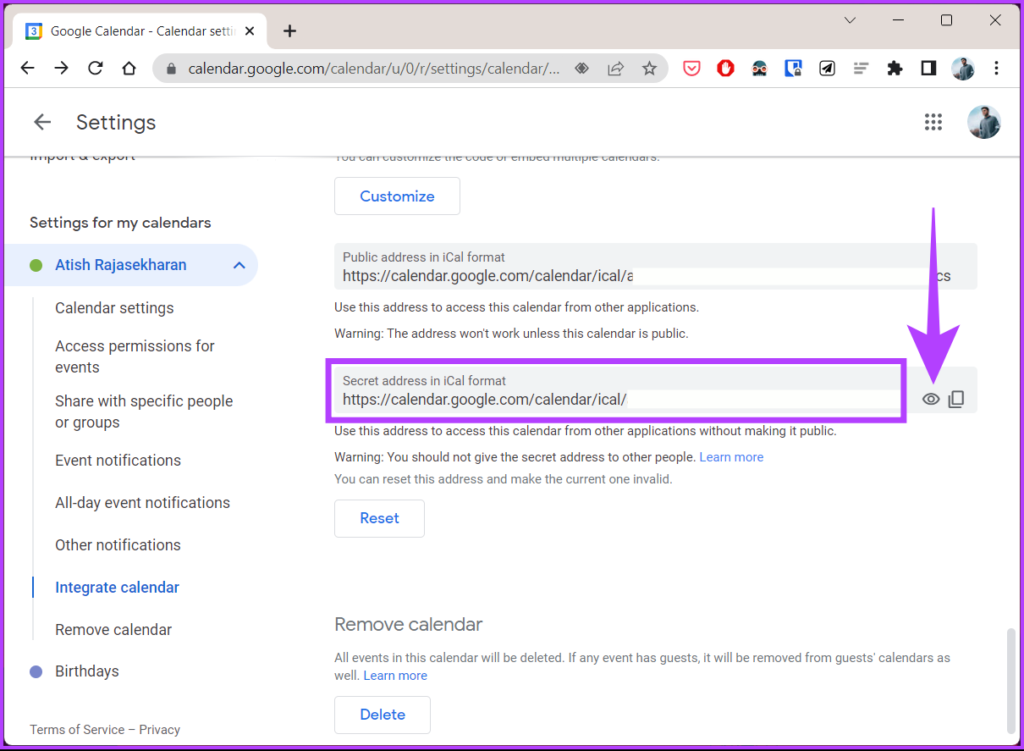Open the Integrate calendar section
Image resolution: width=1024 pixels, height=751 pixels.
[117, 588]
